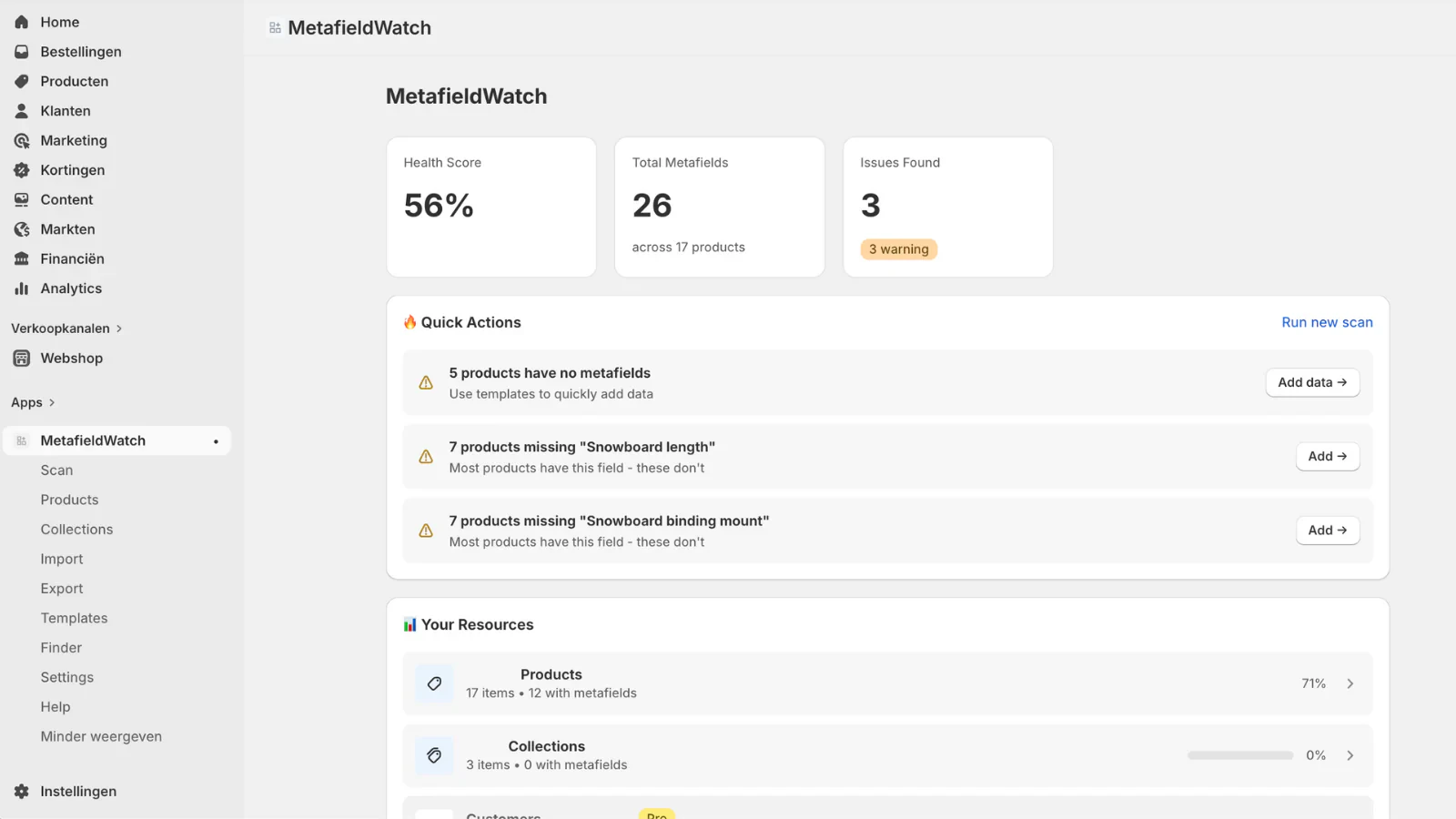
Task: Collapse the app menu with 'Minder weergeven'
Action: point(101,736)
